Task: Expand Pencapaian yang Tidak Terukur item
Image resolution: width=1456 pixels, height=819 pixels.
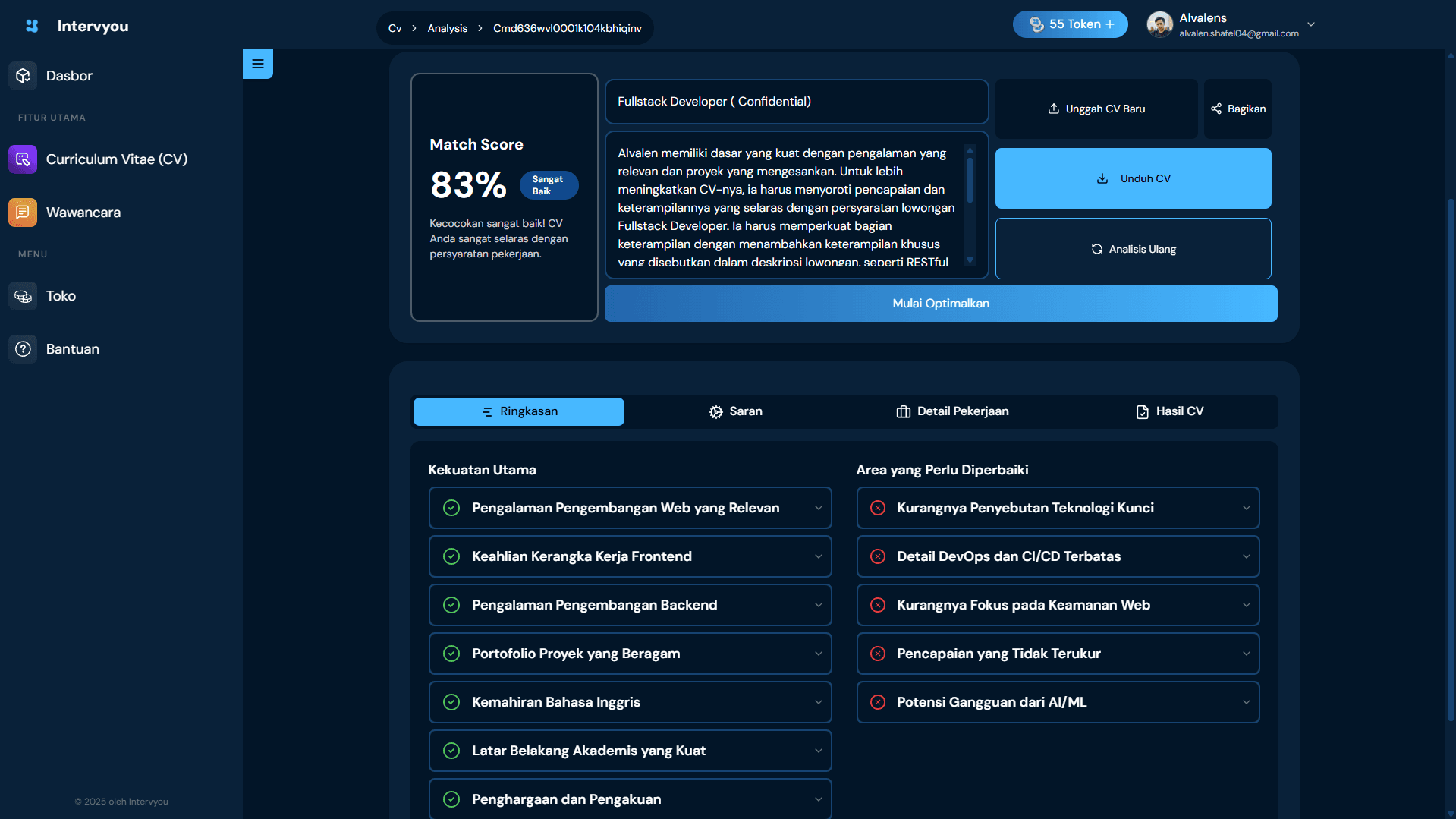Action: pyautogui.click(x=1058, y=654)
